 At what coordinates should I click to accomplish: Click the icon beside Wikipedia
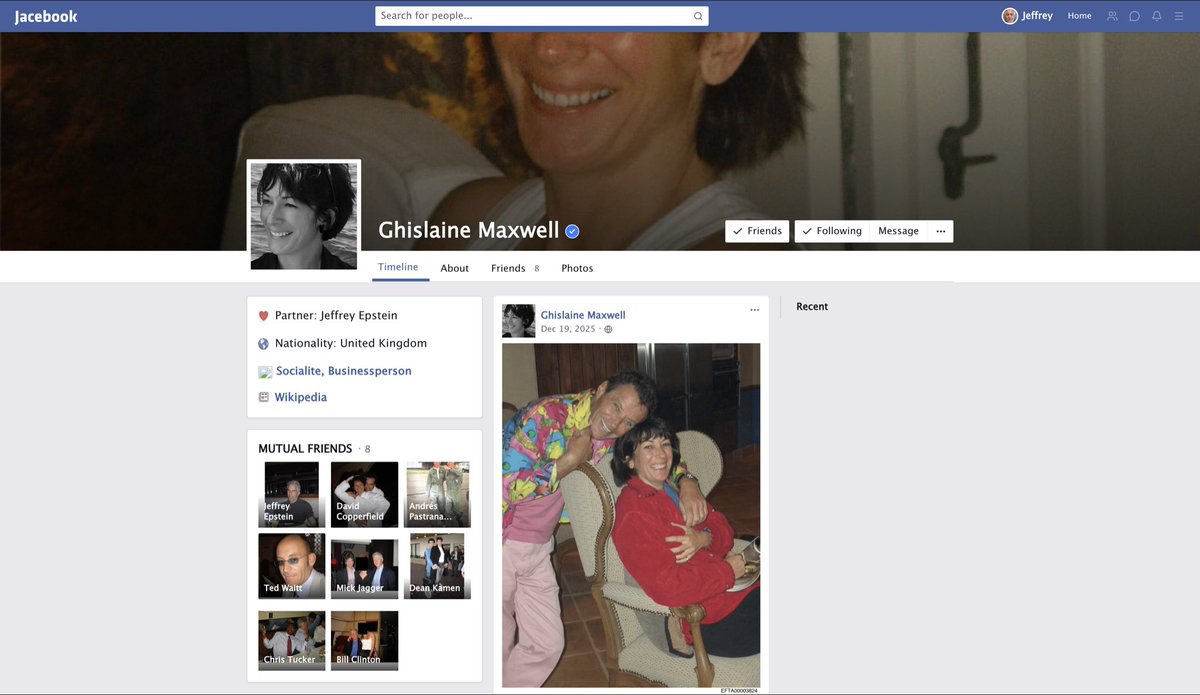tap(264, 397)
